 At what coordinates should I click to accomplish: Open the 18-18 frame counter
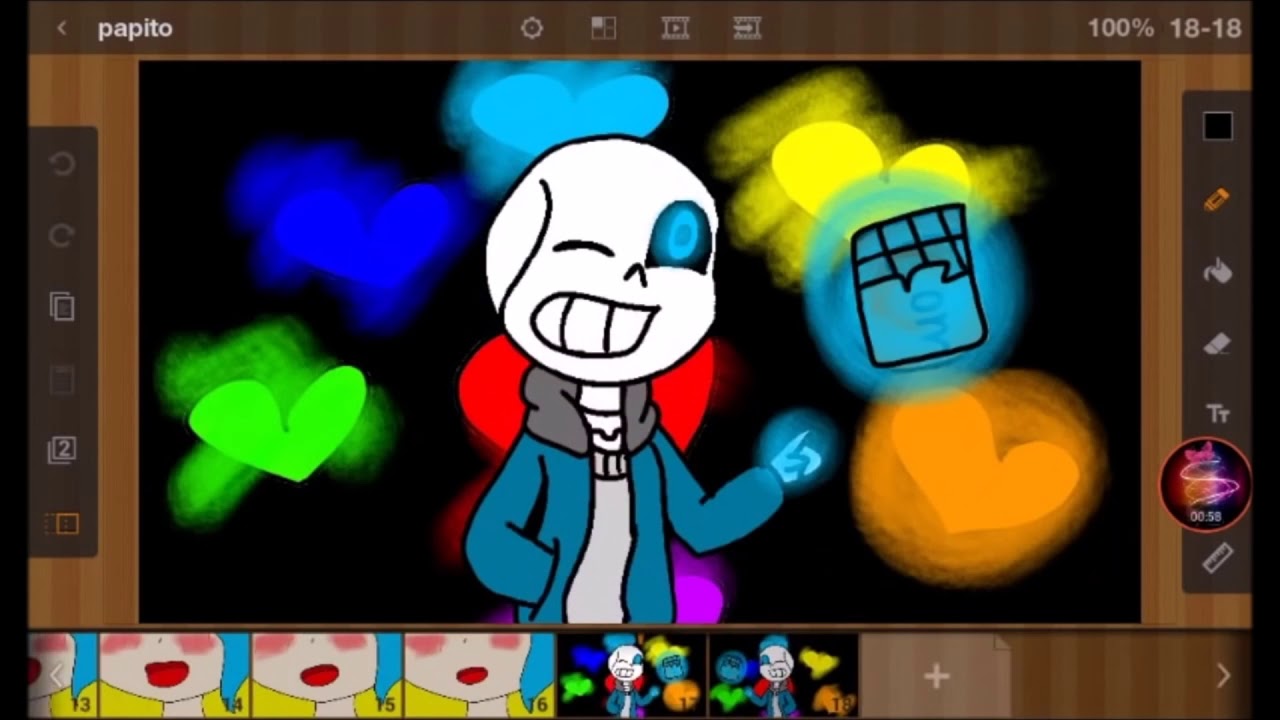pyautogui.click(x=1205, y=28)
